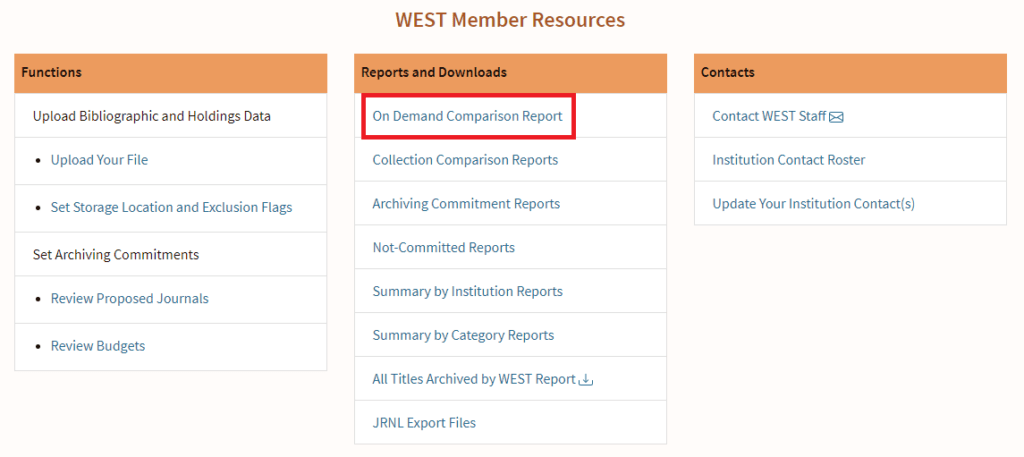
Task: Click the Contacts panel header
Action: point(850,73)
